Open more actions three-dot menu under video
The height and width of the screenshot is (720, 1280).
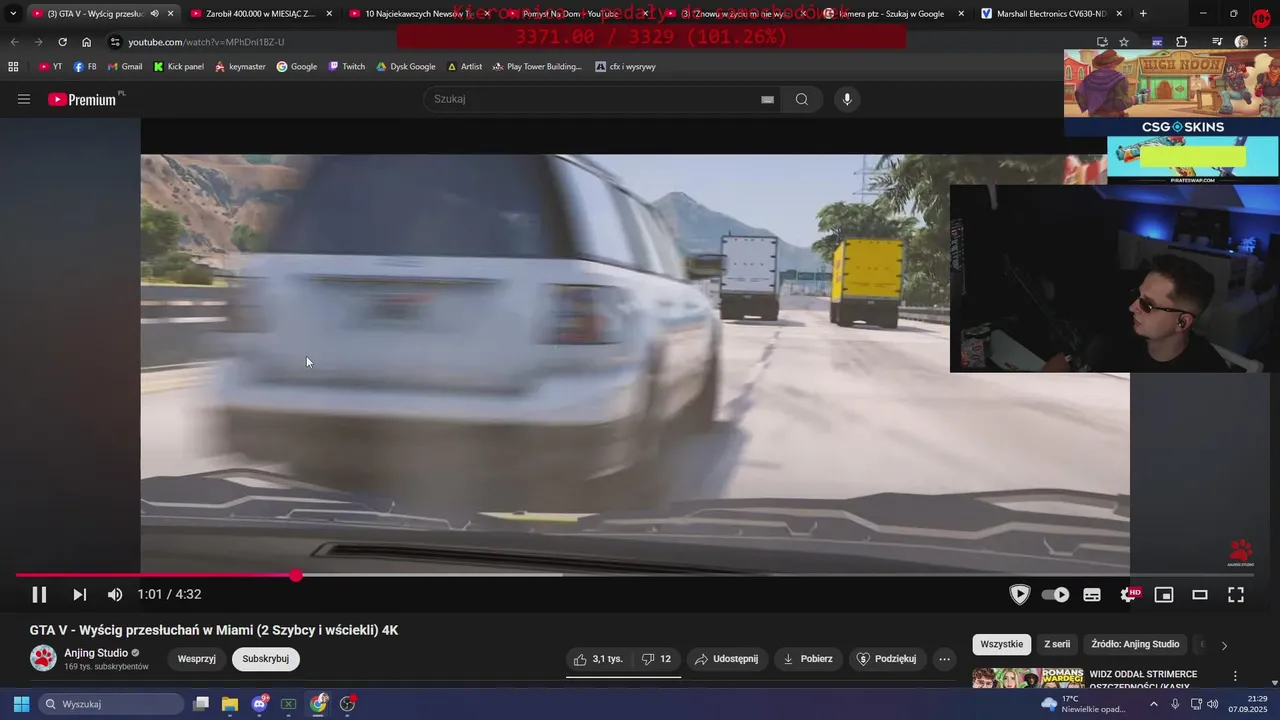[944, 659]
